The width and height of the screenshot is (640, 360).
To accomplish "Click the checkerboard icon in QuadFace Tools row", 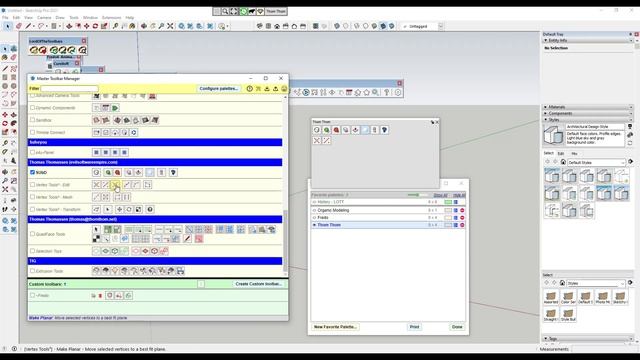I will (x=96, y=239).
